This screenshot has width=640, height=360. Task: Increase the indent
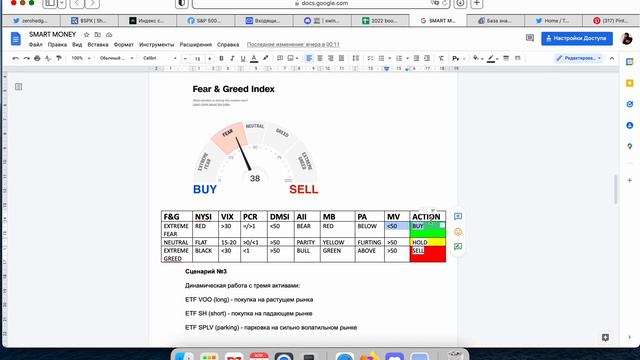427,58
